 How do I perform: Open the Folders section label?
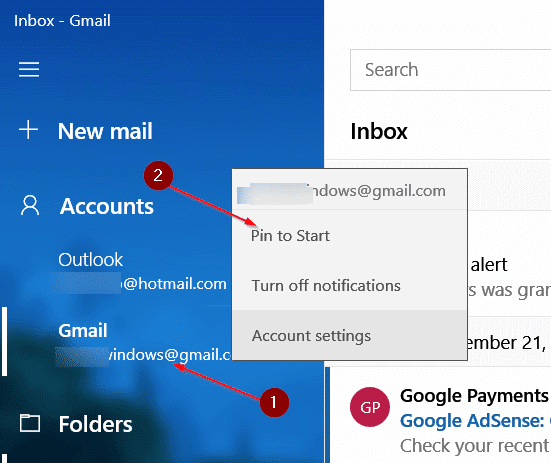point(96,424)
